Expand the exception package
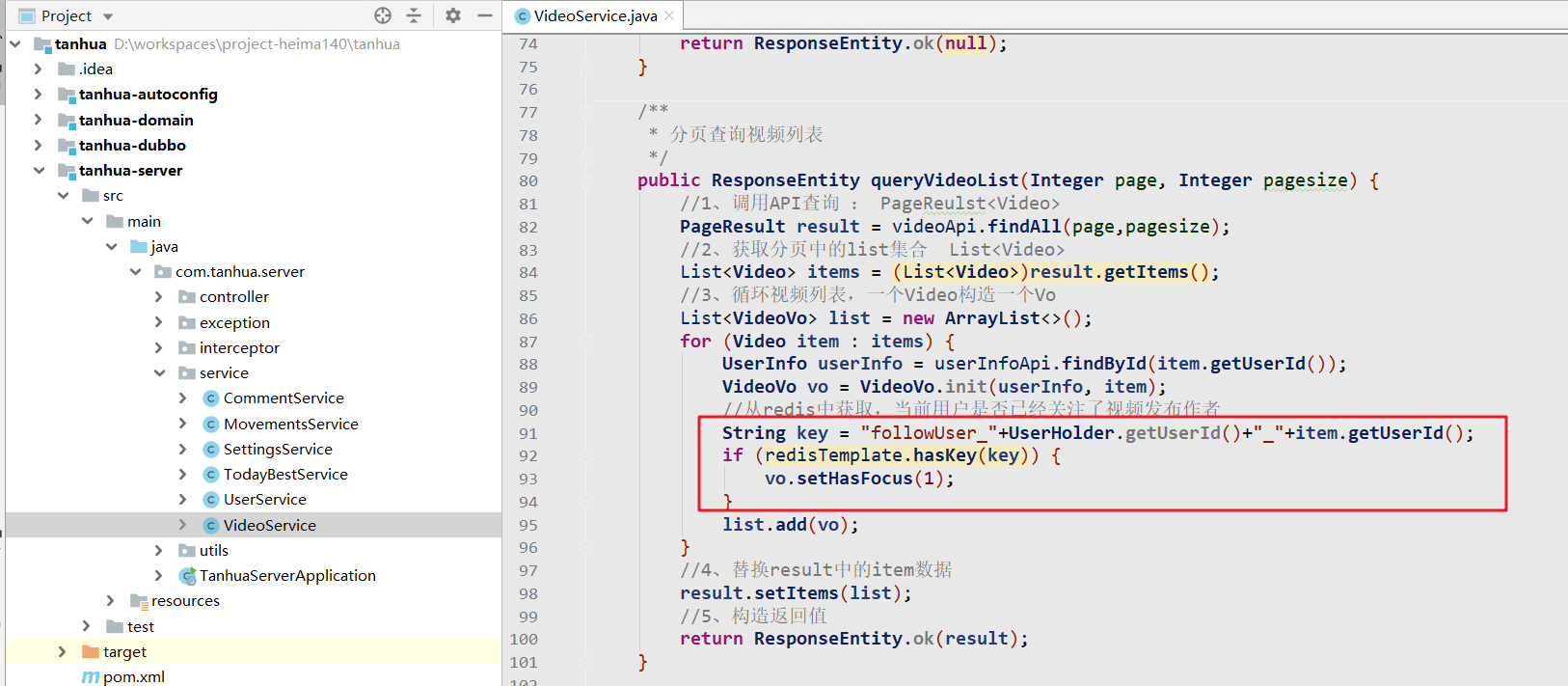 pos(159,322)
